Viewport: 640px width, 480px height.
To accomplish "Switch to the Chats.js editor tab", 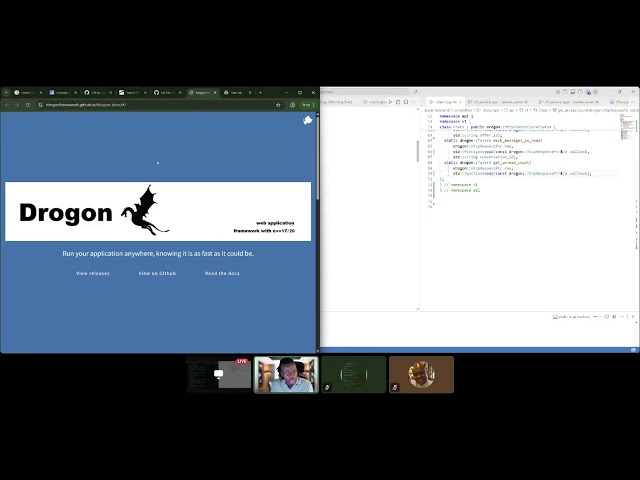I will pos(622,102).
